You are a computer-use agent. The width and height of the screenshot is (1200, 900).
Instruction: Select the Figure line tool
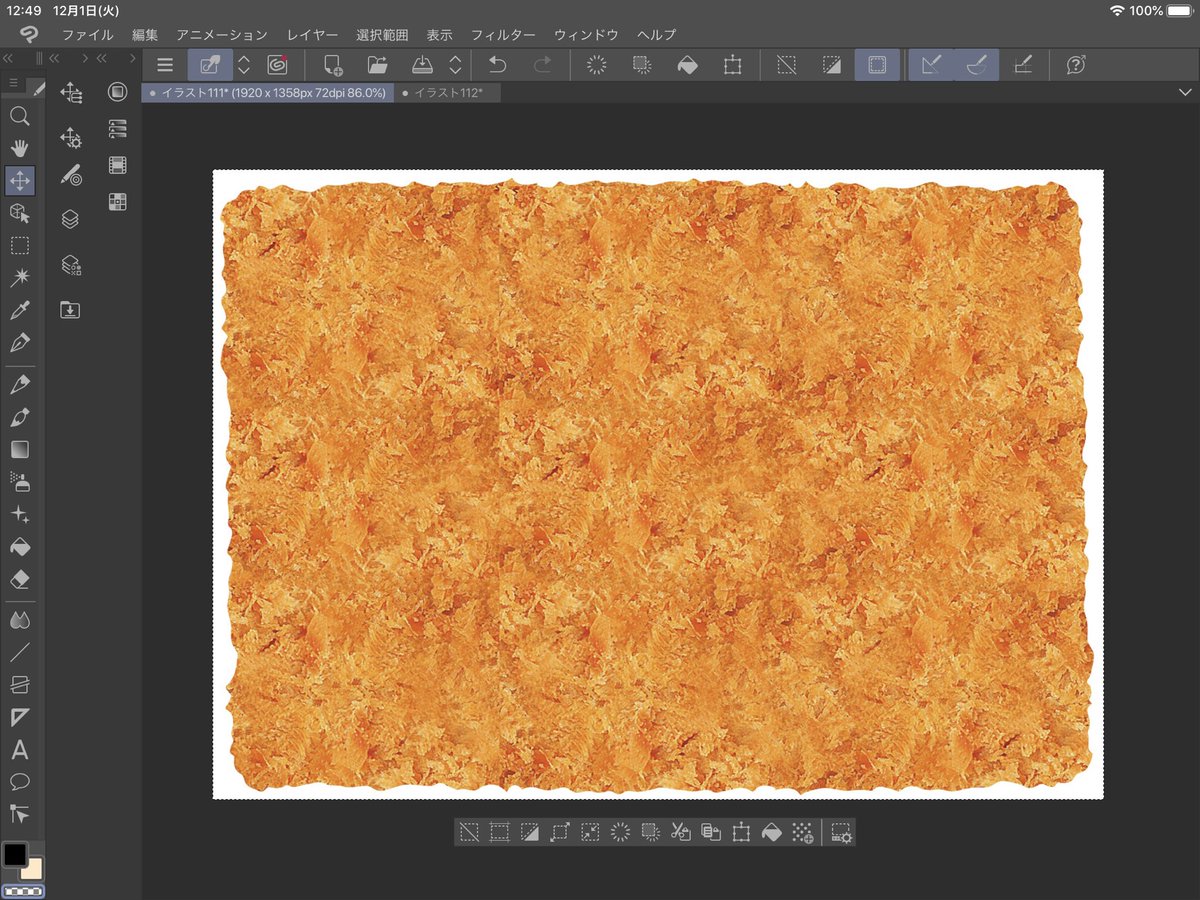20,653
